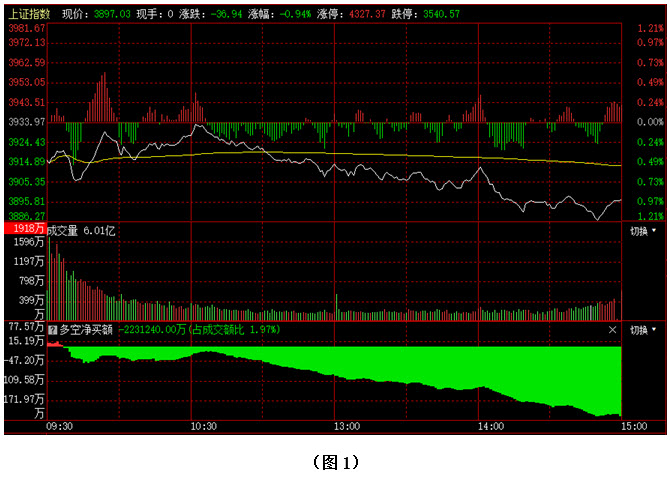Click the red 1918万 volume axis tag
670x483 pixels.
coord(25,229)
